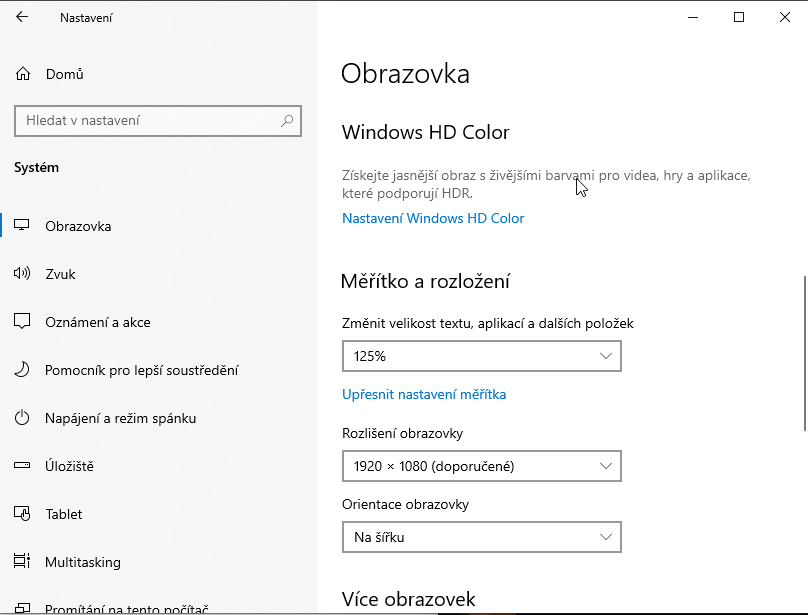Open Nastavení Windows HD Color link
Image resolution: width=808 pixels, height=615 pixels.
433,218
